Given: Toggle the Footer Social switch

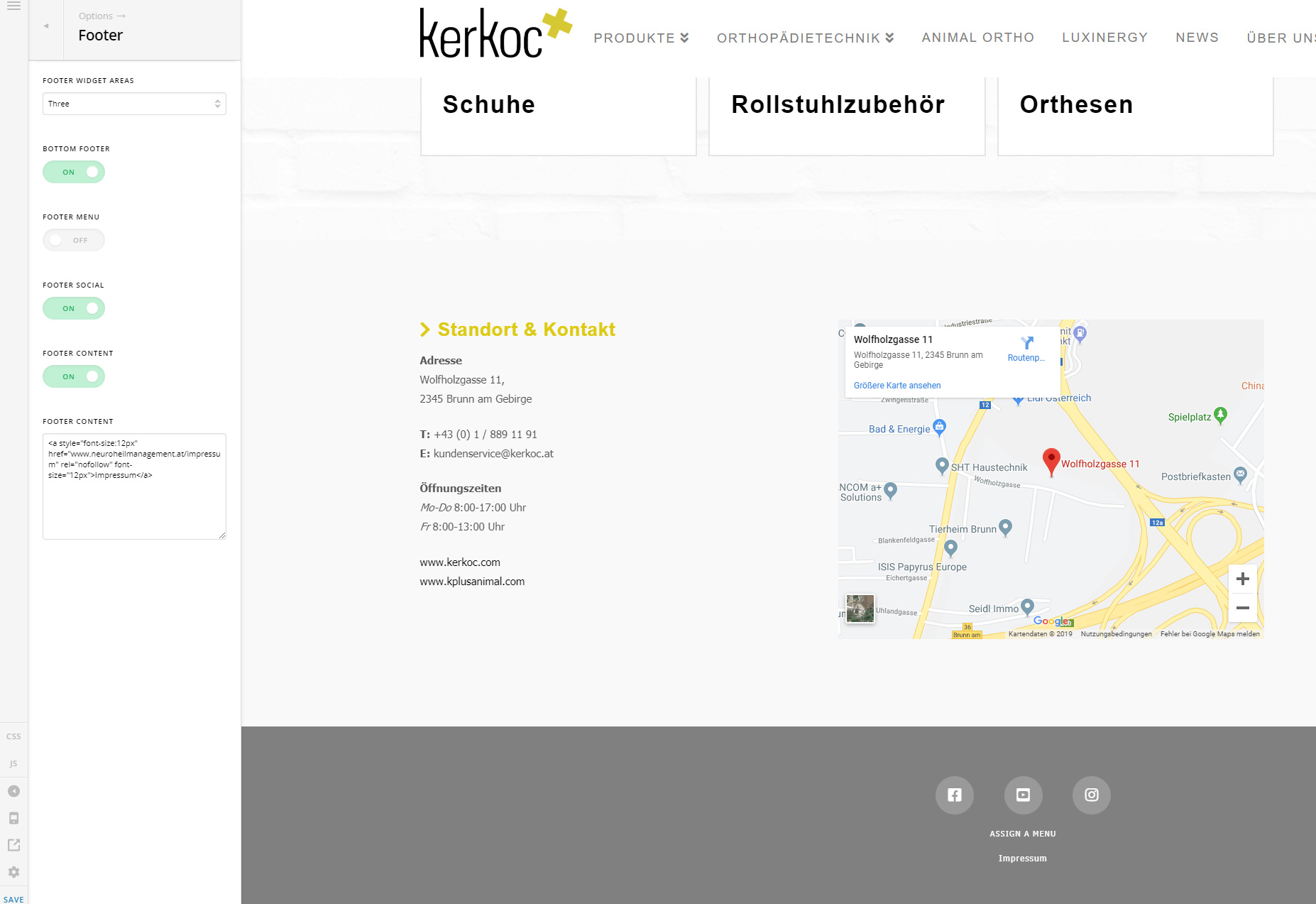Looking at the screenshot, I should point(74,308).
